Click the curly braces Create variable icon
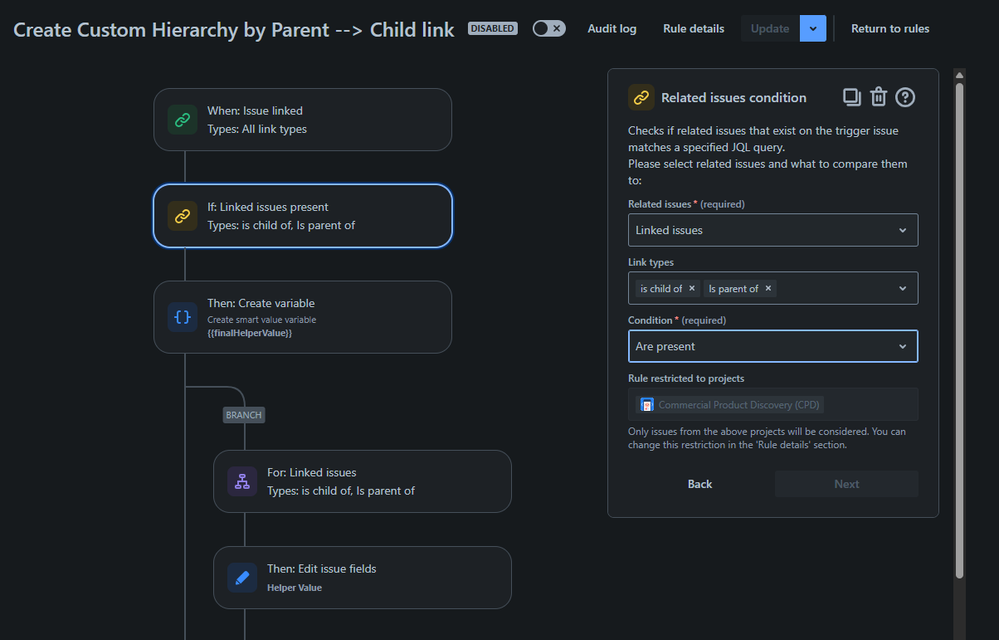The height and width of the screenshot is (640, 999). click(182, 317)
